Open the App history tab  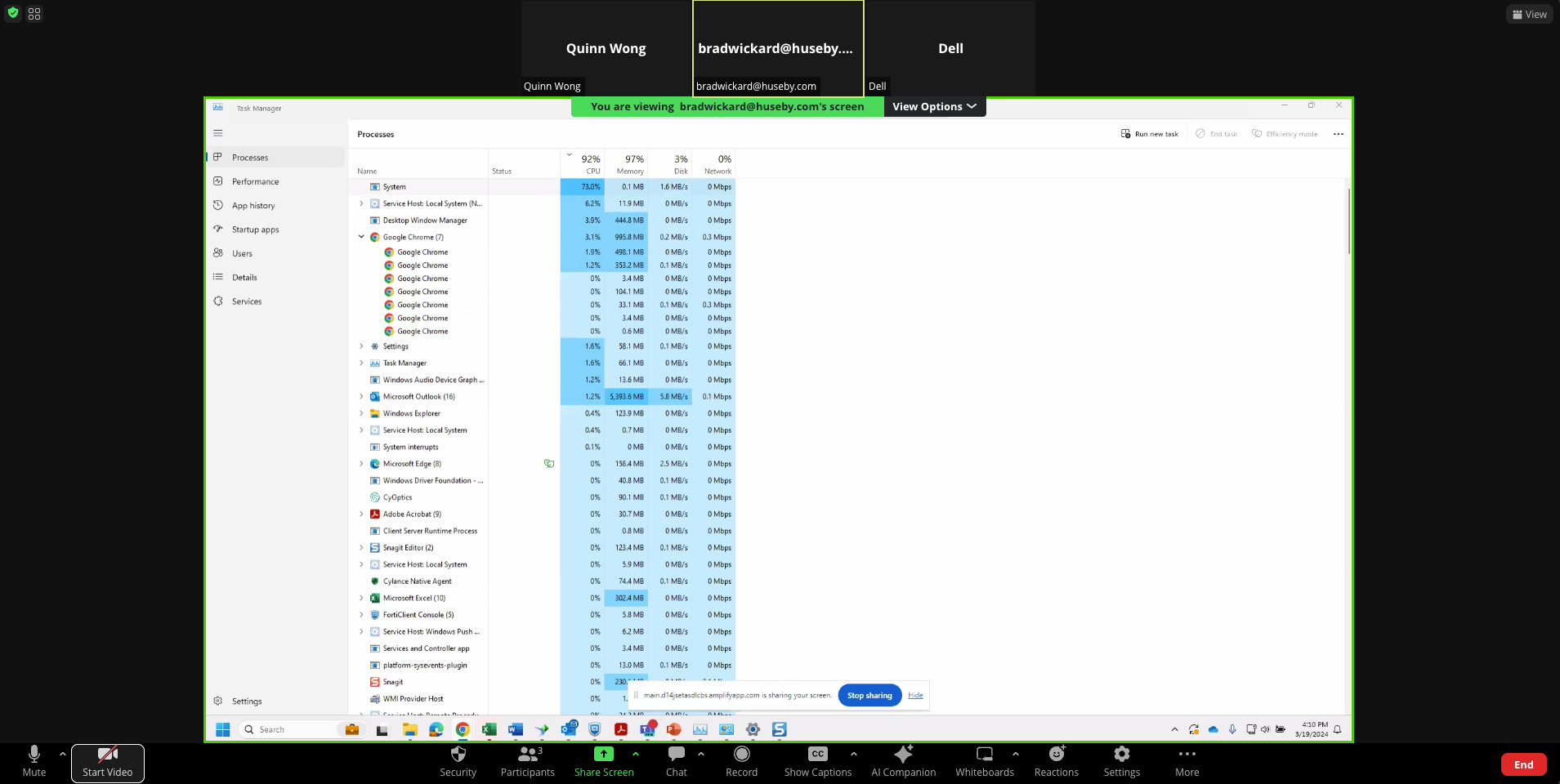[x=275, y=206]
